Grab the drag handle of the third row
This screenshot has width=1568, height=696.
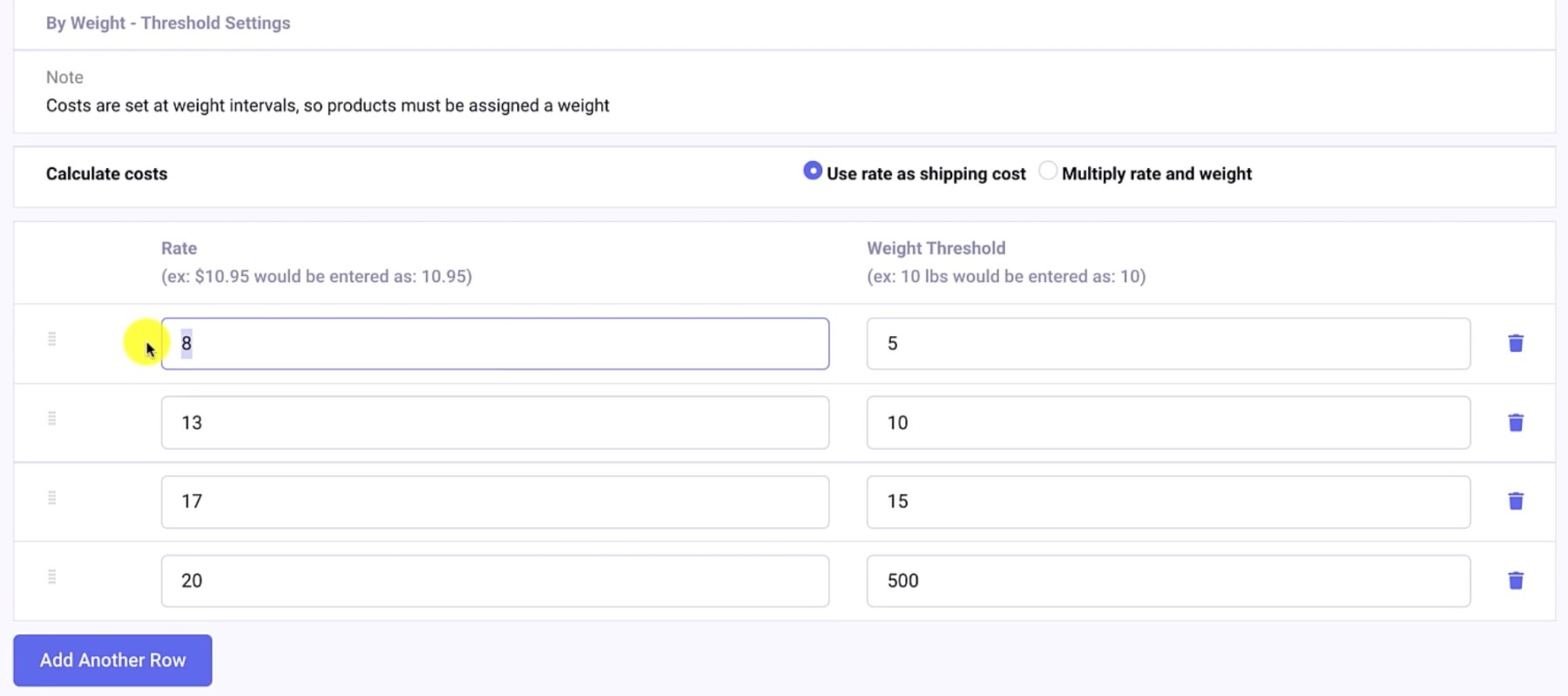pyautogui.click(x=52, y=497)
